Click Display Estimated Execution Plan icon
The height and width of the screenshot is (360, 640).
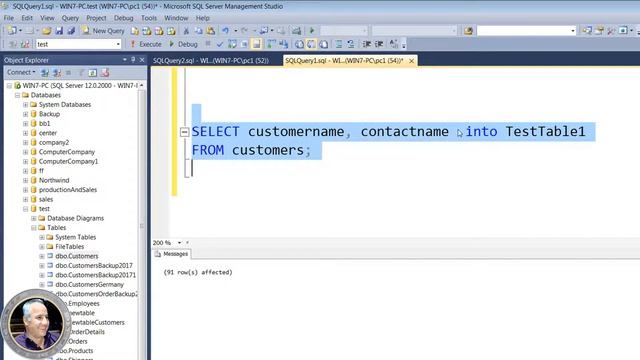coord(232,44)
